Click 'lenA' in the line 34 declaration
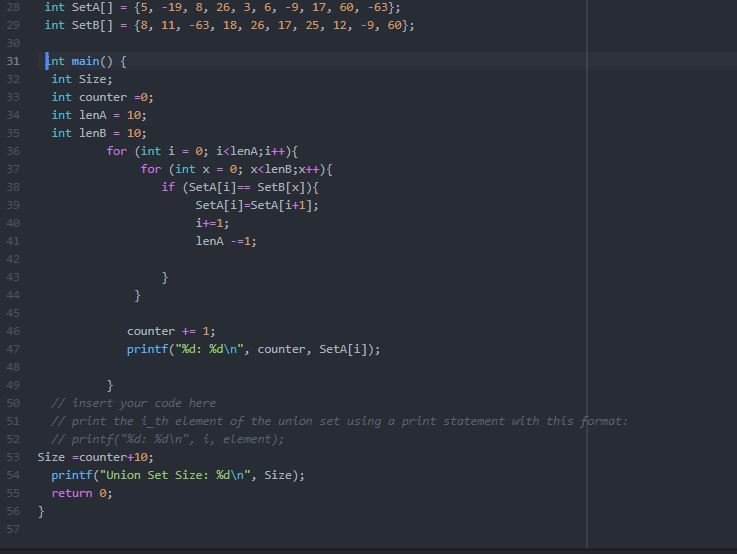 93,115
